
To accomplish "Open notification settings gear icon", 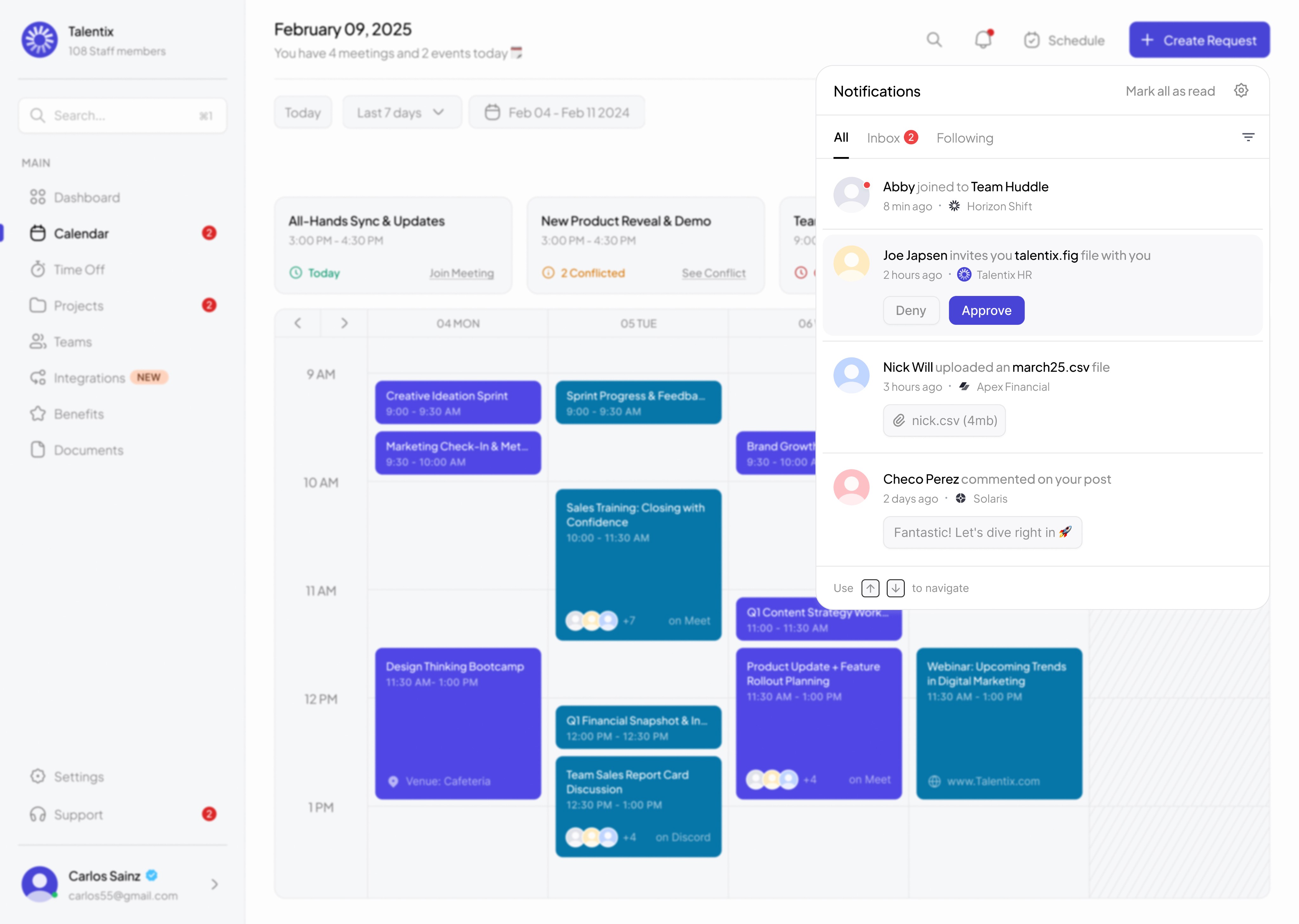I will pos(1241,90).
